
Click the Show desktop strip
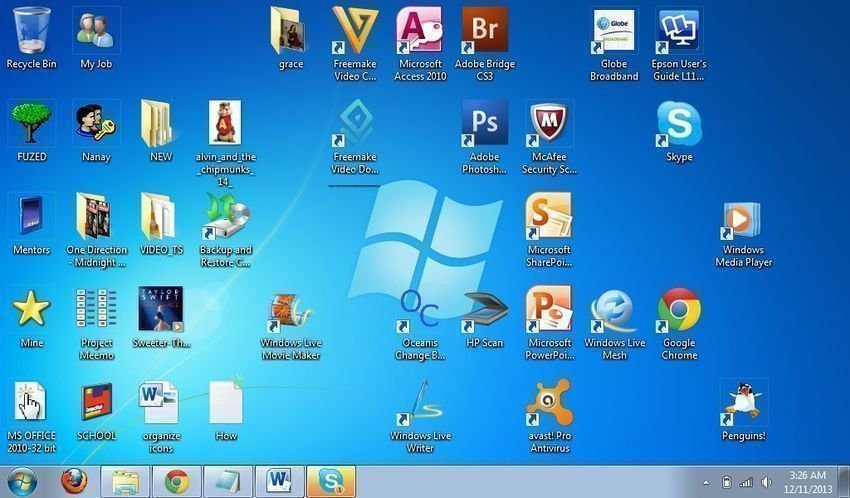coord(843,482)
